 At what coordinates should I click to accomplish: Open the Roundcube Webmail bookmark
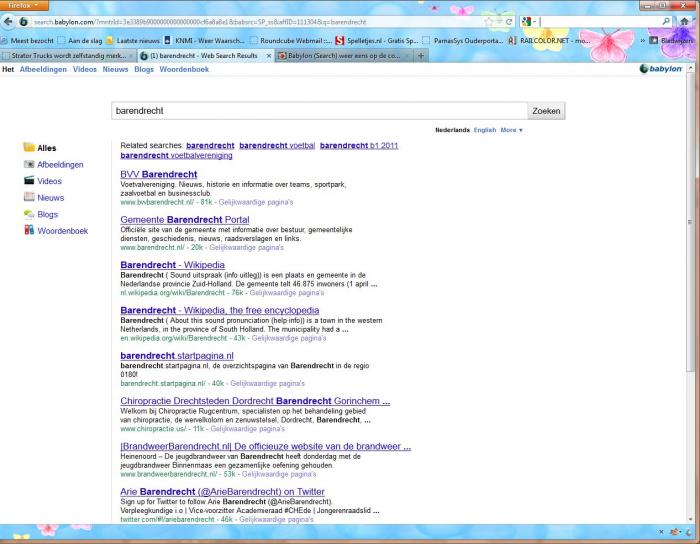[x=291, y=41]
